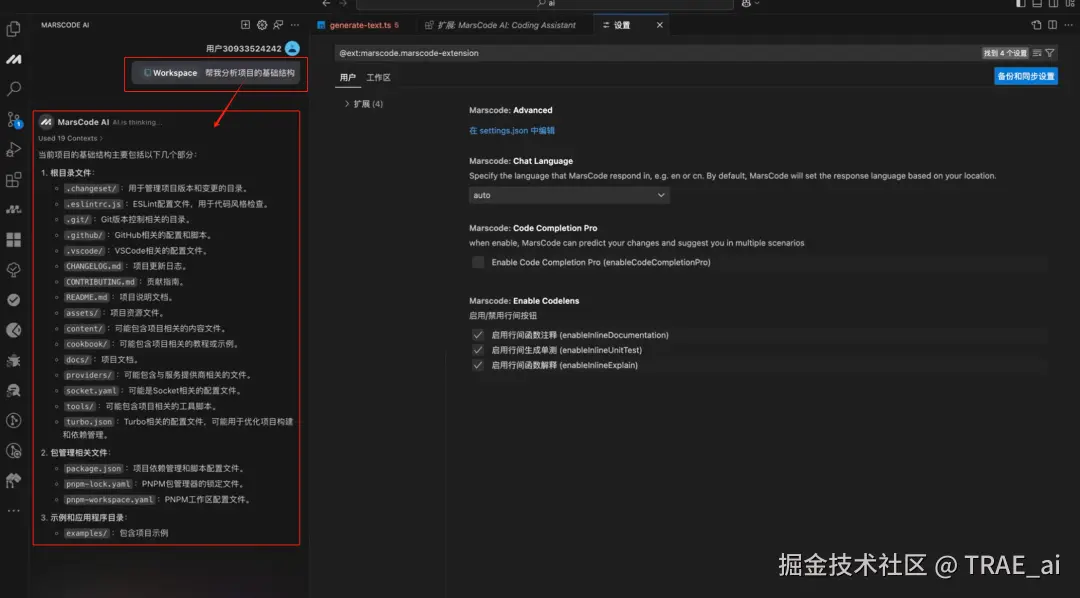Click the bug icon in activity bar
The width and height of the screenshot is (1080, 598).
pyautogui.click(x=13, y=360)
